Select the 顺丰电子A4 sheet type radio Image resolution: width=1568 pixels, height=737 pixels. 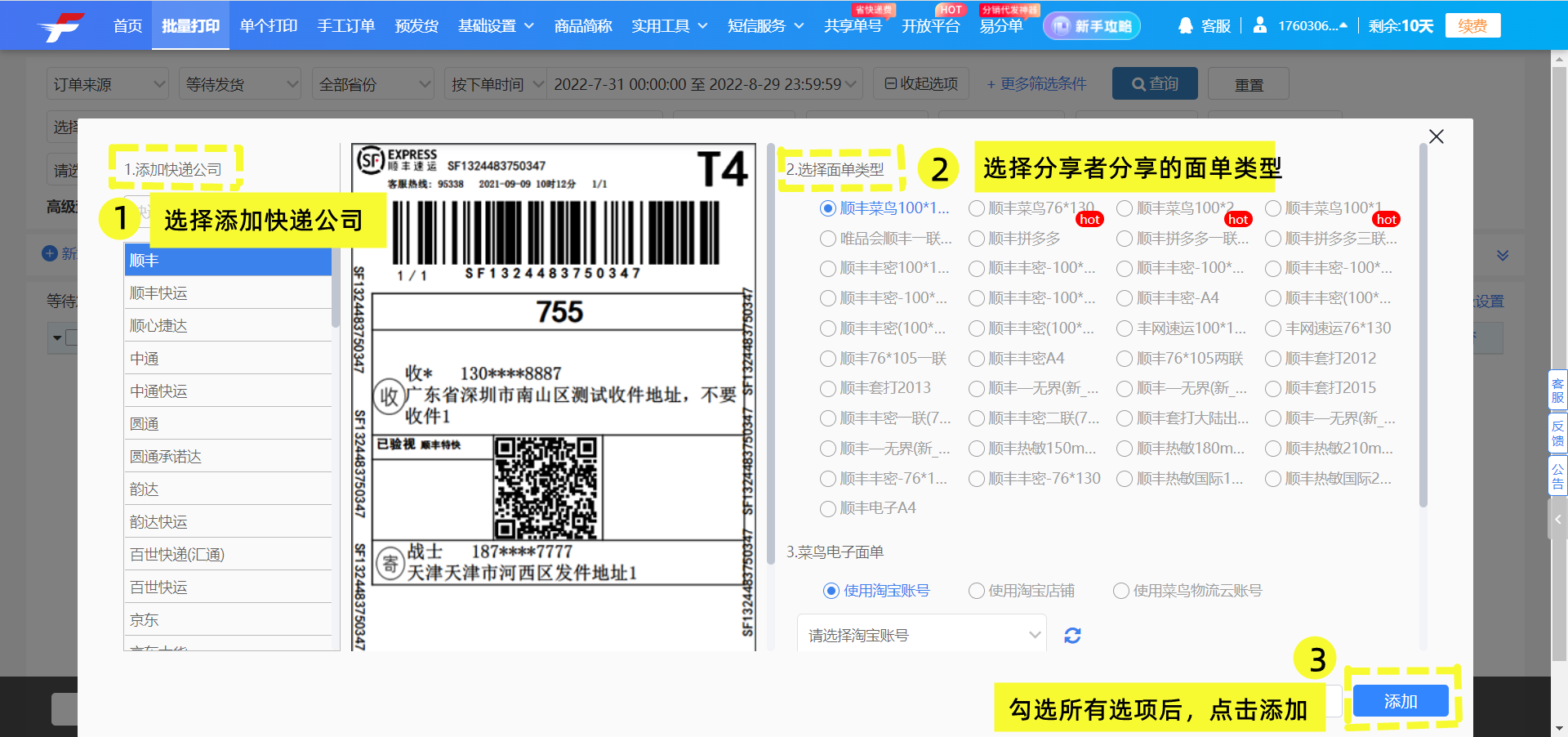[826, 508]
